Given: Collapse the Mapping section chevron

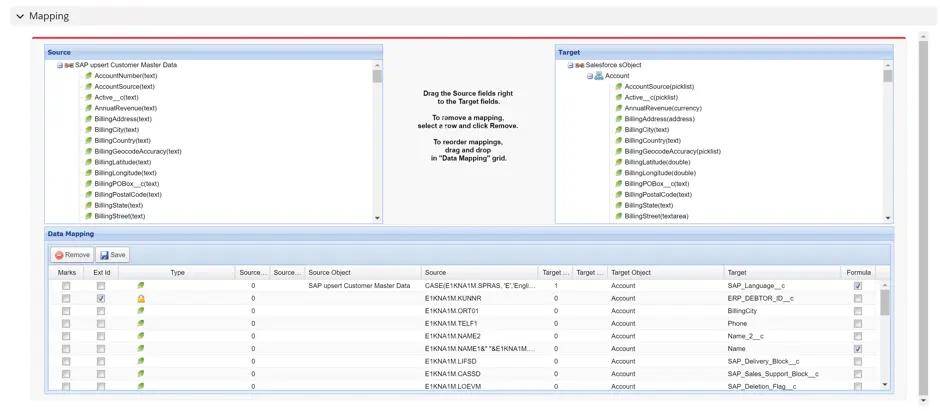Looking at the screenshot, I should (x=19, y=17).
